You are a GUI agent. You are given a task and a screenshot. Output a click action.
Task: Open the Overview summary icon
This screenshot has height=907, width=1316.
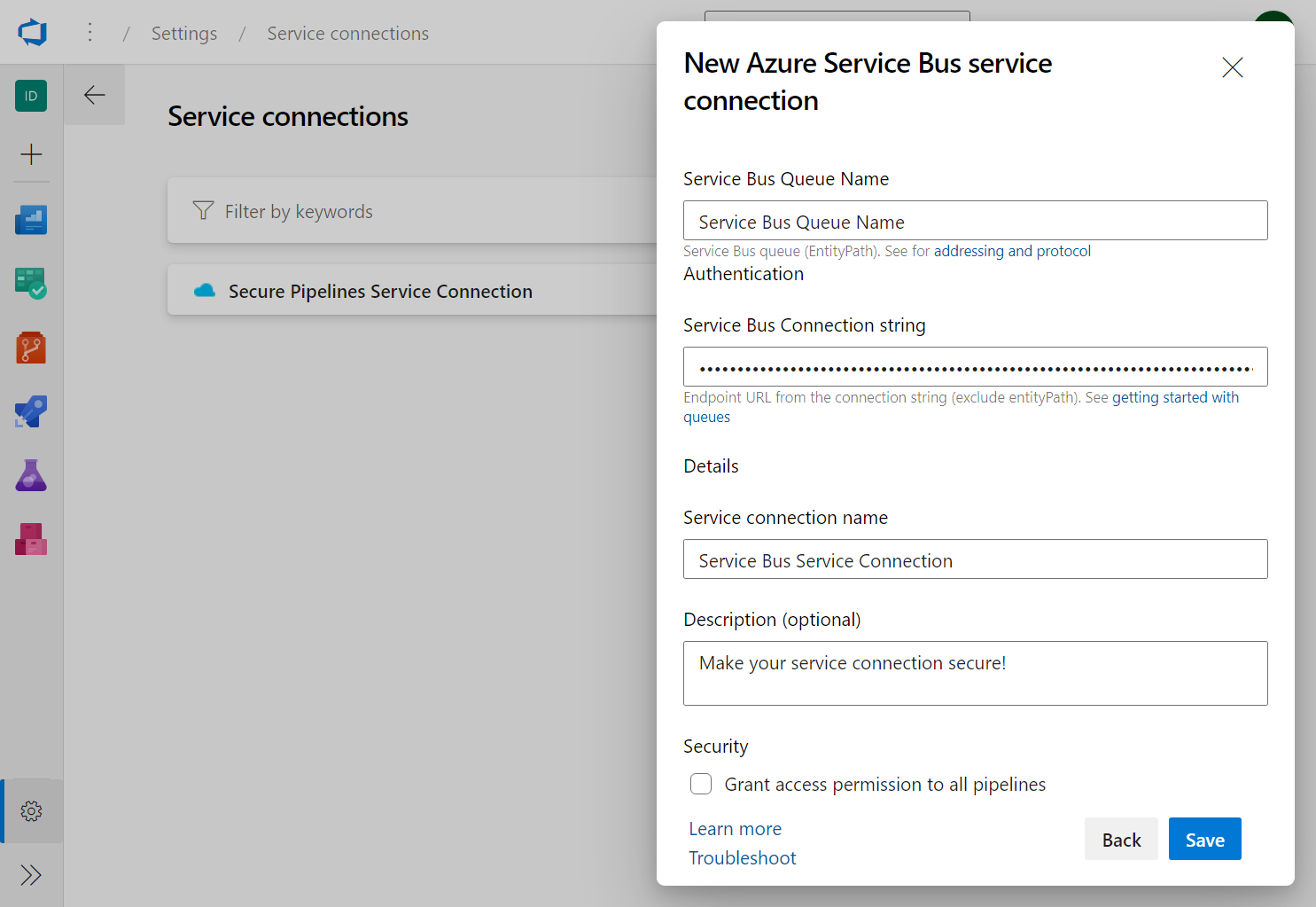[31, 220]
